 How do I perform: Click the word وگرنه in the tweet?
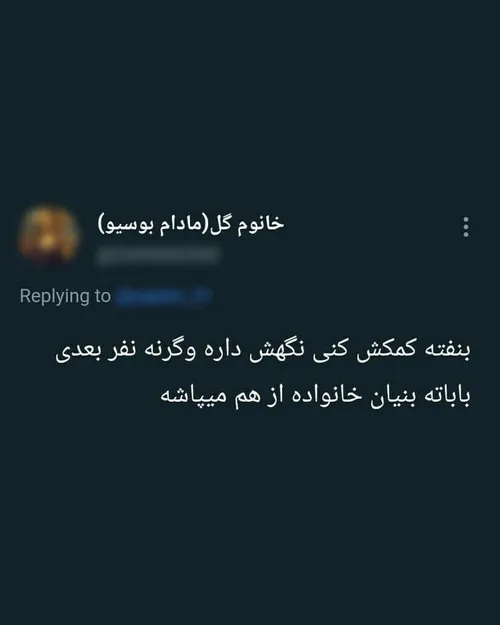(171, 350)
